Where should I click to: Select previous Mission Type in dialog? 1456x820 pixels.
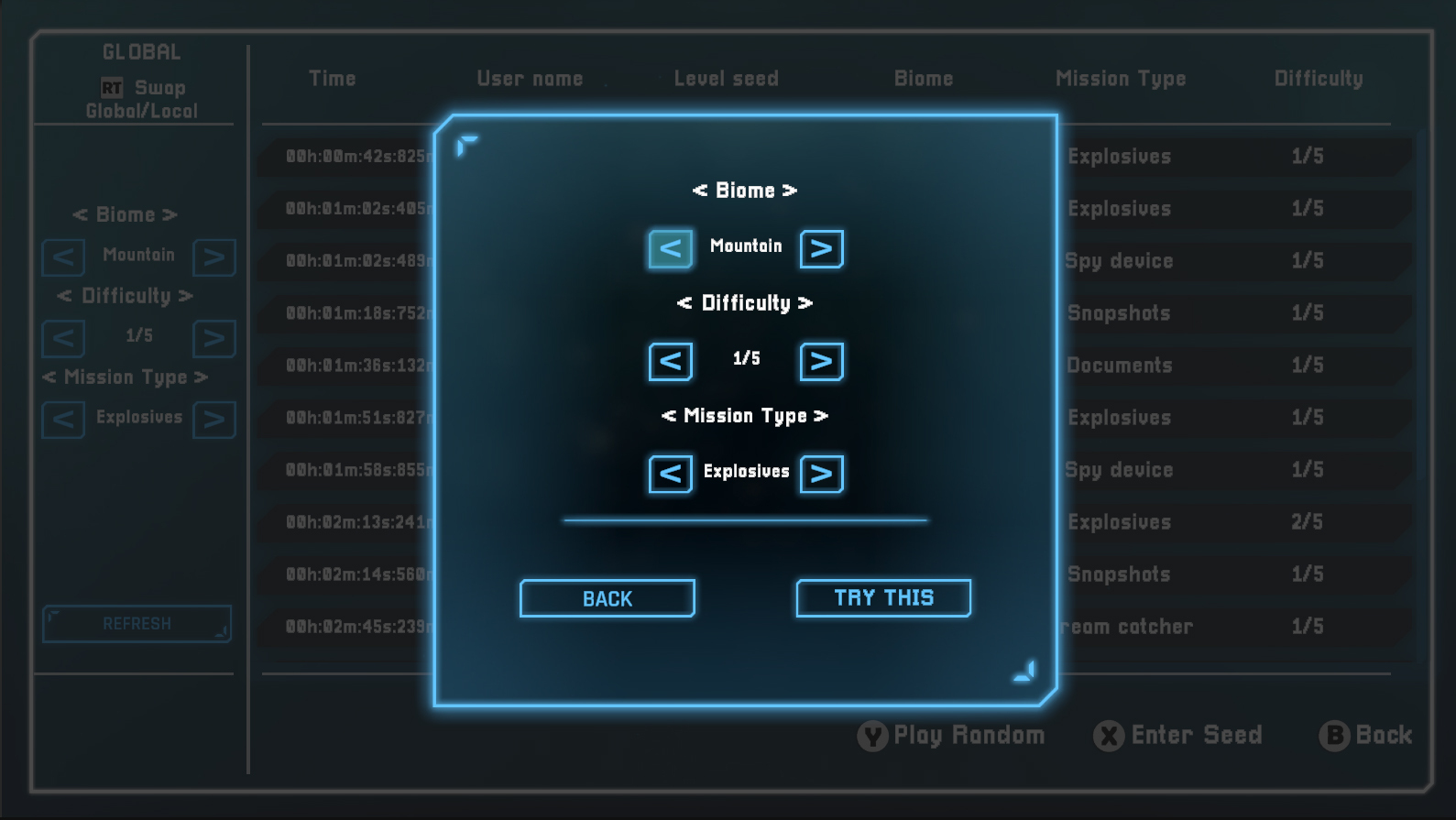(x=670, y=474)
